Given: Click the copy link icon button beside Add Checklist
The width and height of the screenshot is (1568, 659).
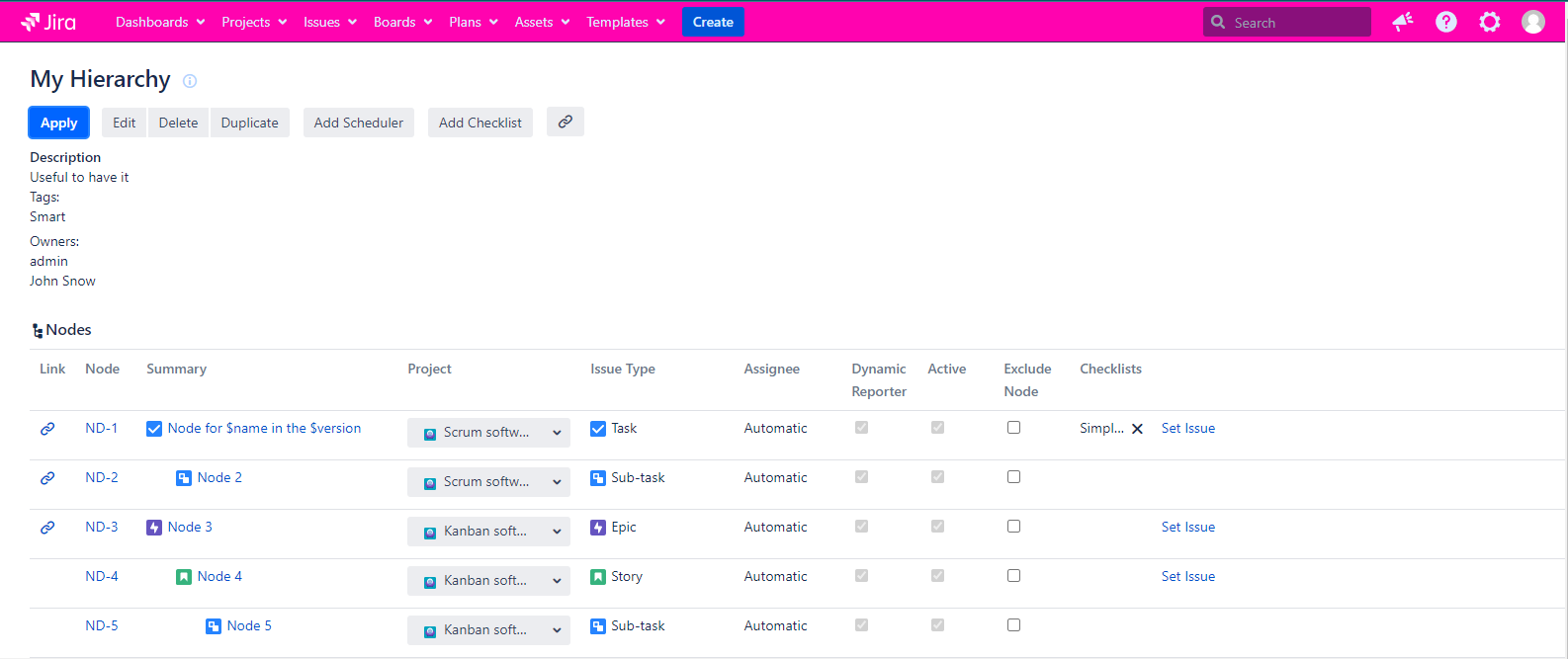Looking at the screenshot, I should click(565, 122).
